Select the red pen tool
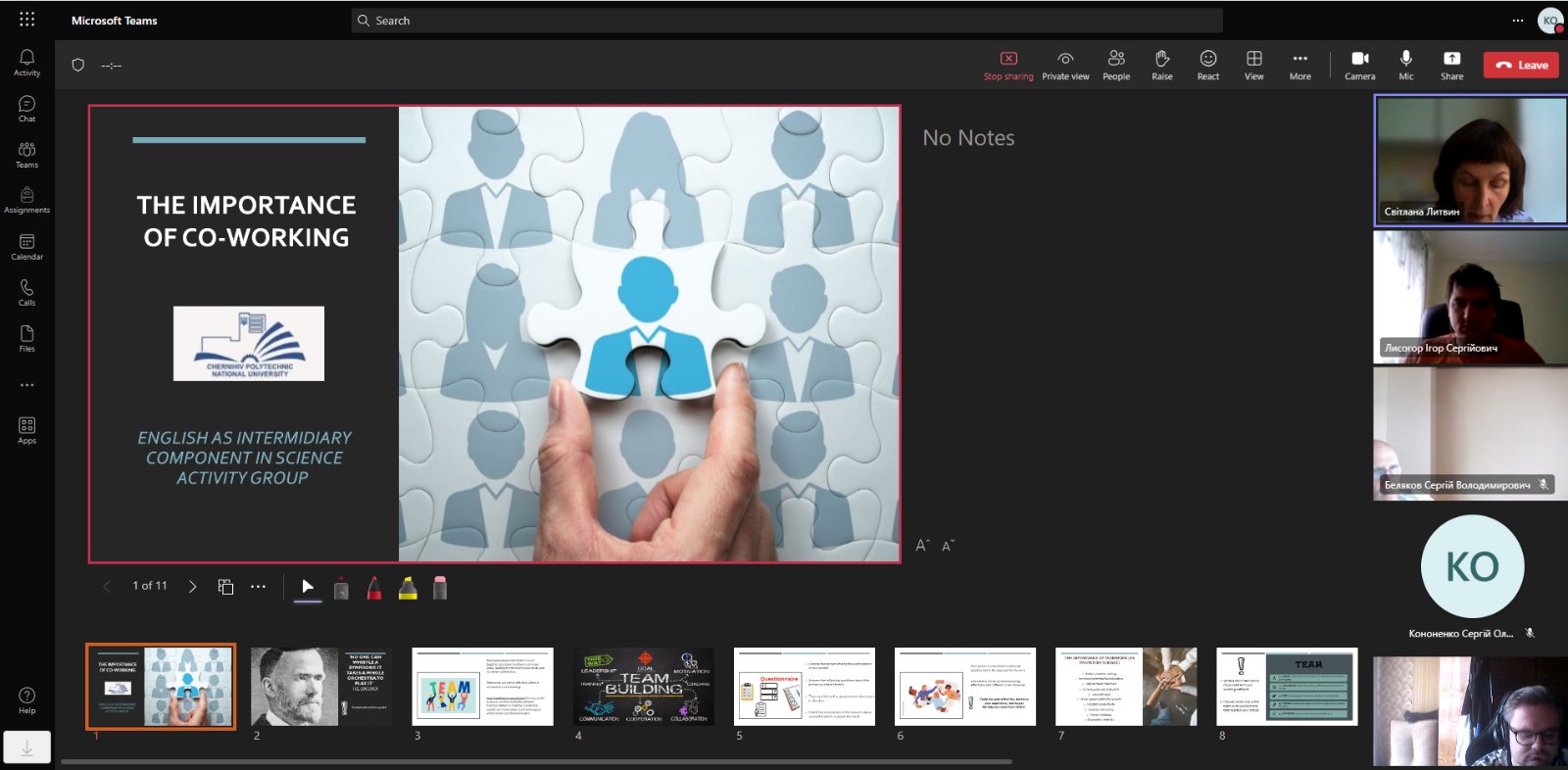Image resolution: width=1568 pixels, height=770 pixels. [x=374, y=588]
